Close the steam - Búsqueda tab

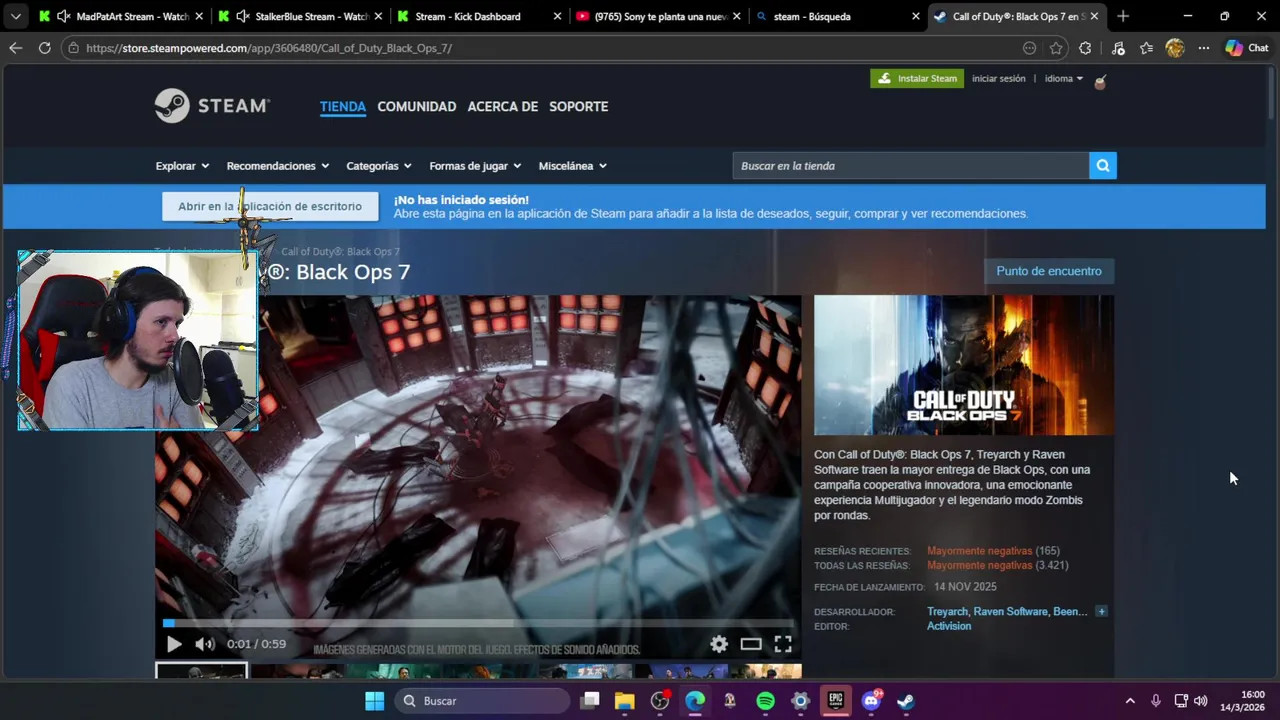click(915, 16)
